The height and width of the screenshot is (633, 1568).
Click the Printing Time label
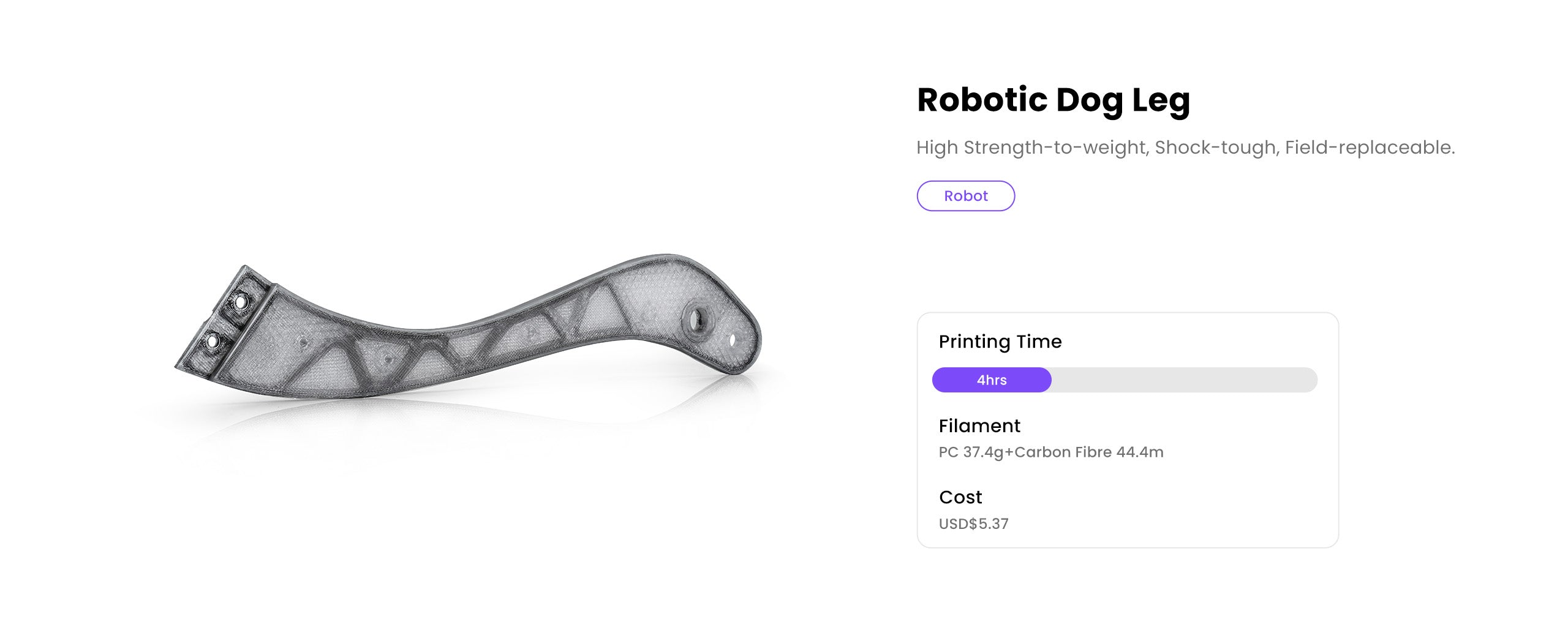point(1000,342)
